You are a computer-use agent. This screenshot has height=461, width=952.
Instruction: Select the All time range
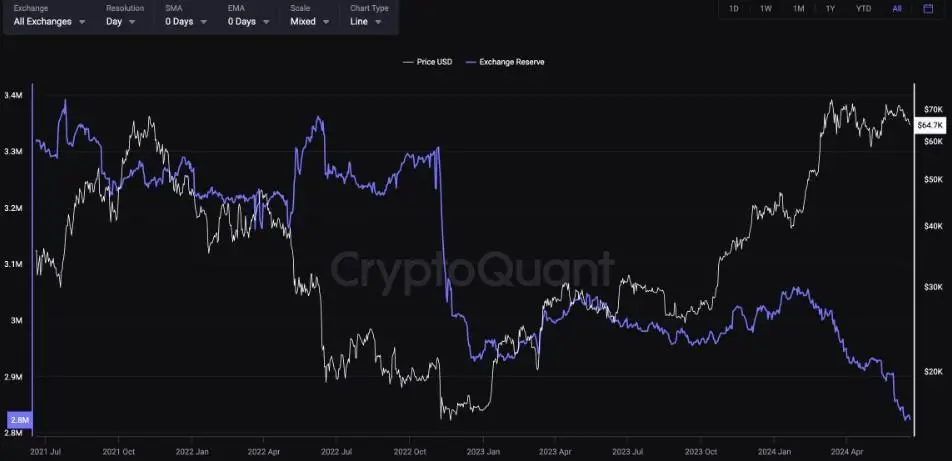click(x=897, y=9)
